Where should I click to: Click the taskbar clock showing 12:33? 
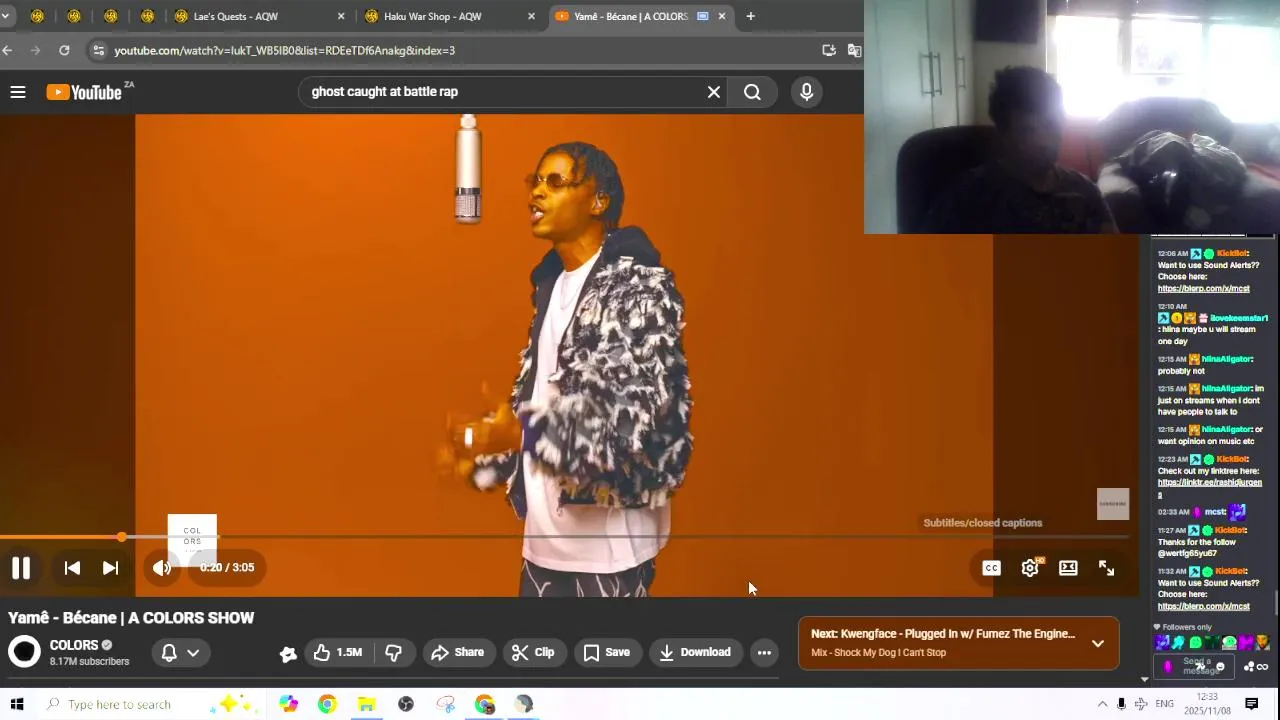coord(1207,704)
